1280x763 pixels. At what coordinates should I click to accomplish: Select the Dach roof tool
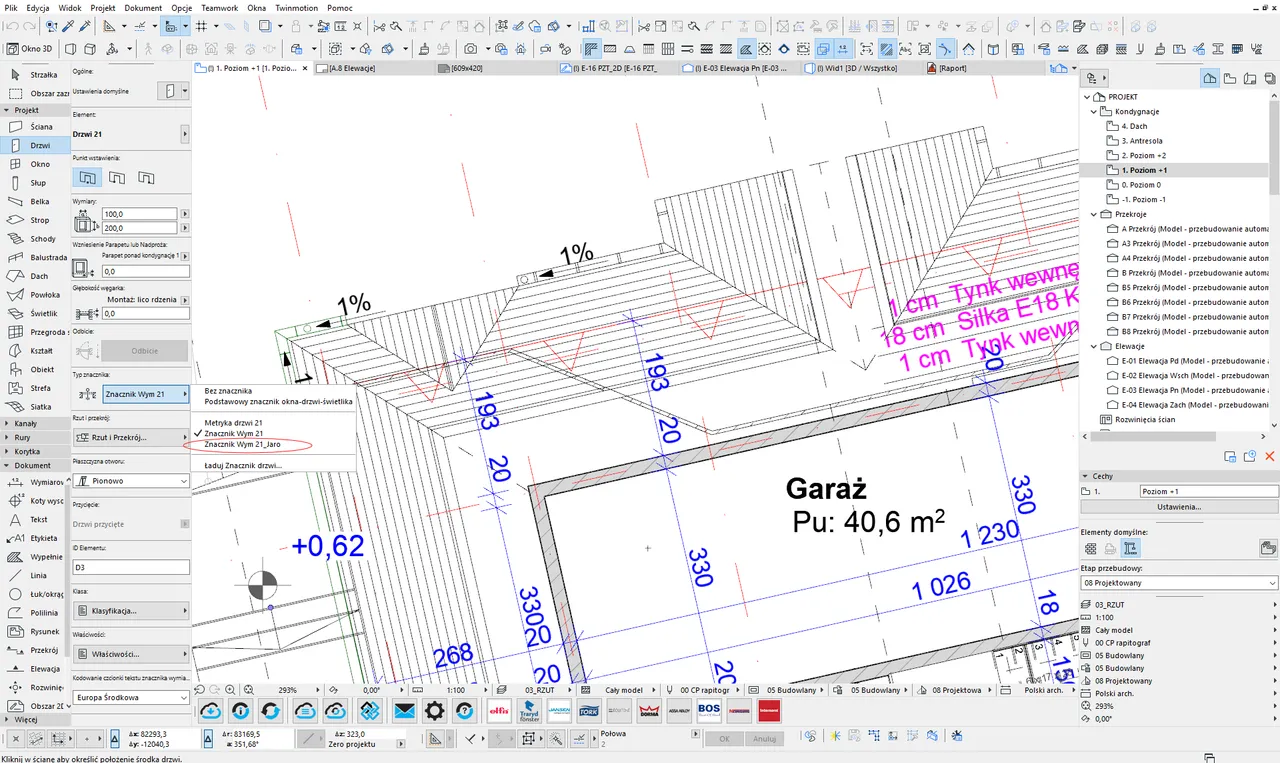[35, 276]
